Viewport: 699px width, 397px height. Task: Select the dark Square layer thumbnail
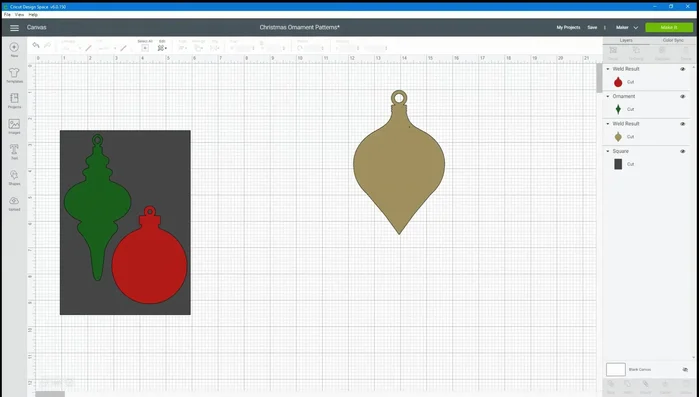[x=618, y=164]
